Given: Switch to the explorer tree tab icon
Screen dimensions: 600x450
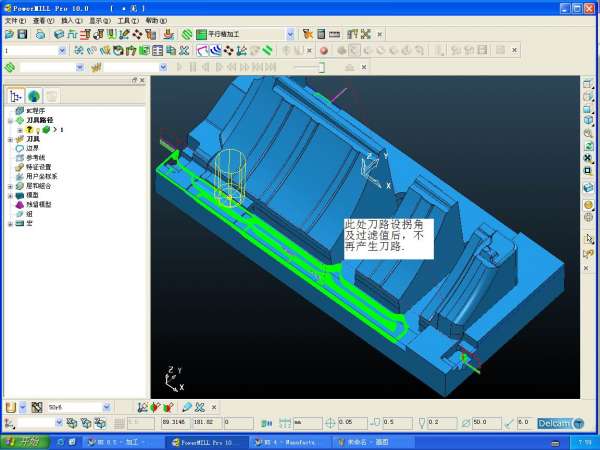Looking at the screenshot, I should tap(15, 96).
